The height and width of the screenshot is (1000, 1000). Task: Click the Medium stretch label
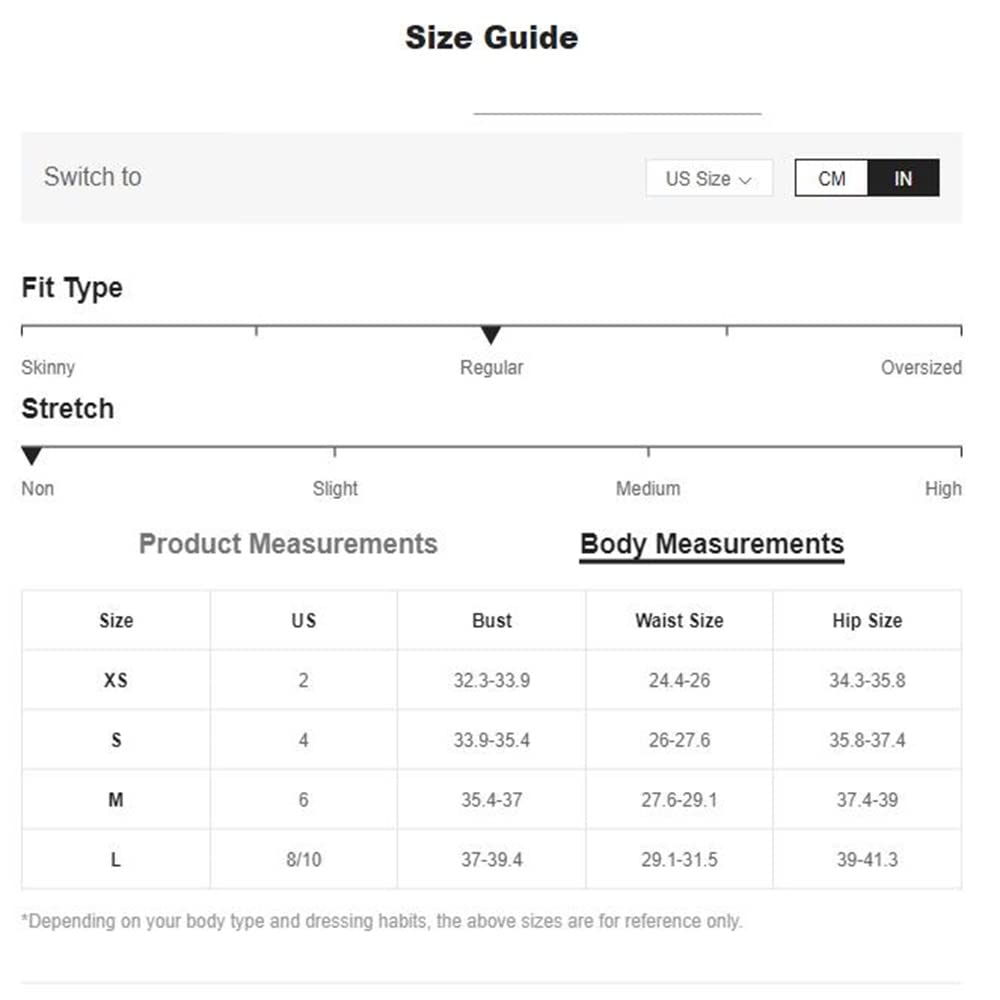coord(648,489)
